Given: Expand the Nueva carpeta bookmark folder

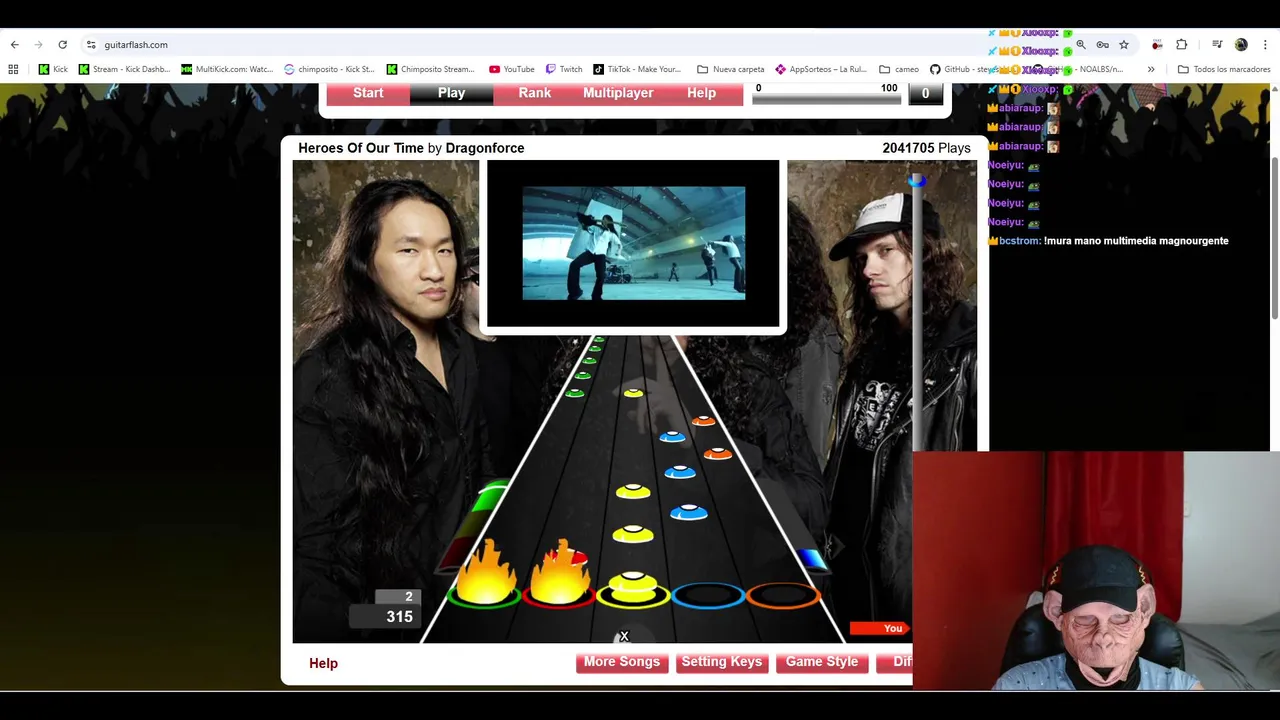Looking at the screenshot, I should click(731, 69).
